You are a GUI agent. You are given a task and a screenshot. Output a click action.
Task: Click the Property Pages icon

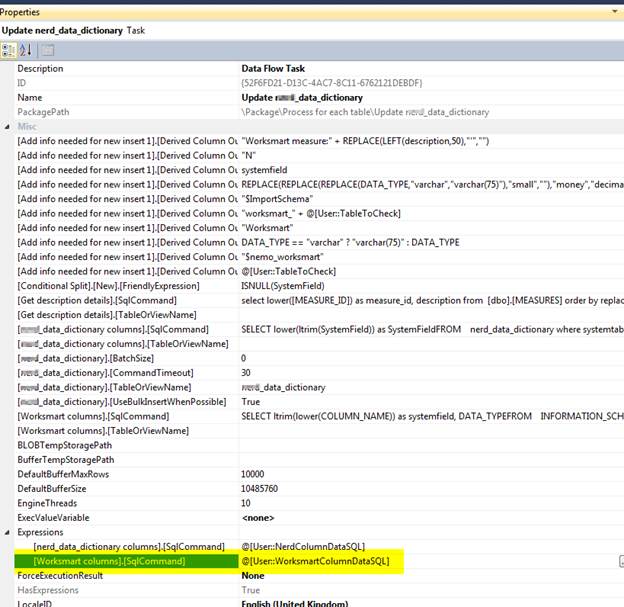click(47, 50)
